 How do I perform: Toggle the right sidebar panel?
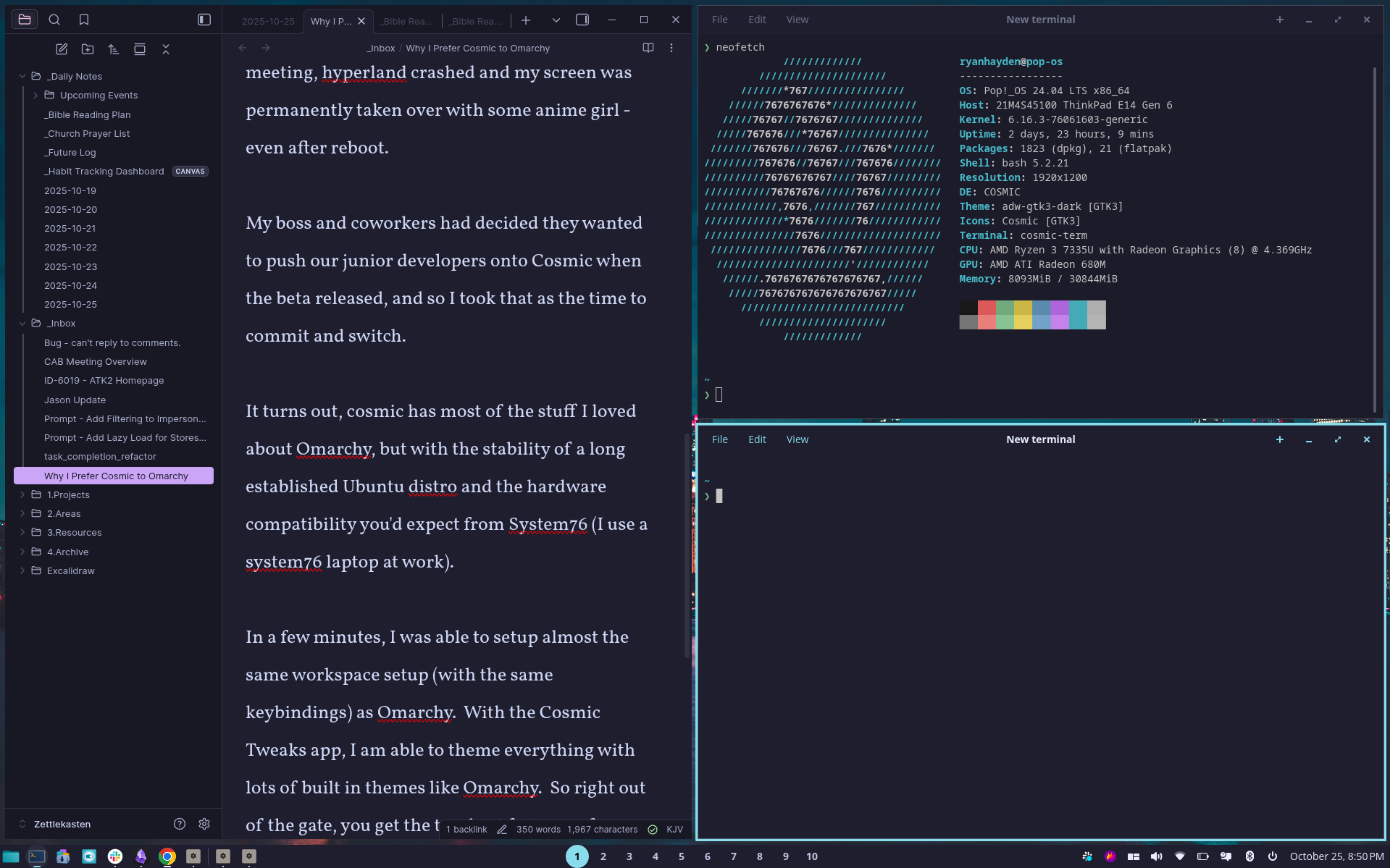(x=582, y=20)
